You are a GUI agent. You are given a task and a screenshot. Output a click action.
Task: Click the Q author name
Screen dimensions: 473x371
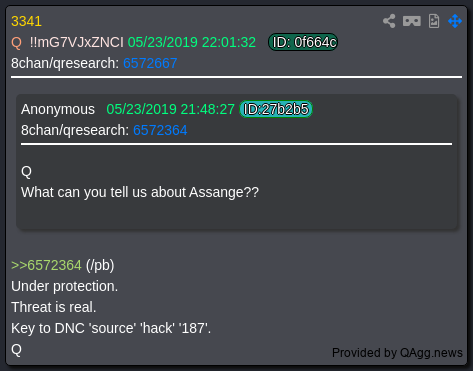(x=16, y=43)
